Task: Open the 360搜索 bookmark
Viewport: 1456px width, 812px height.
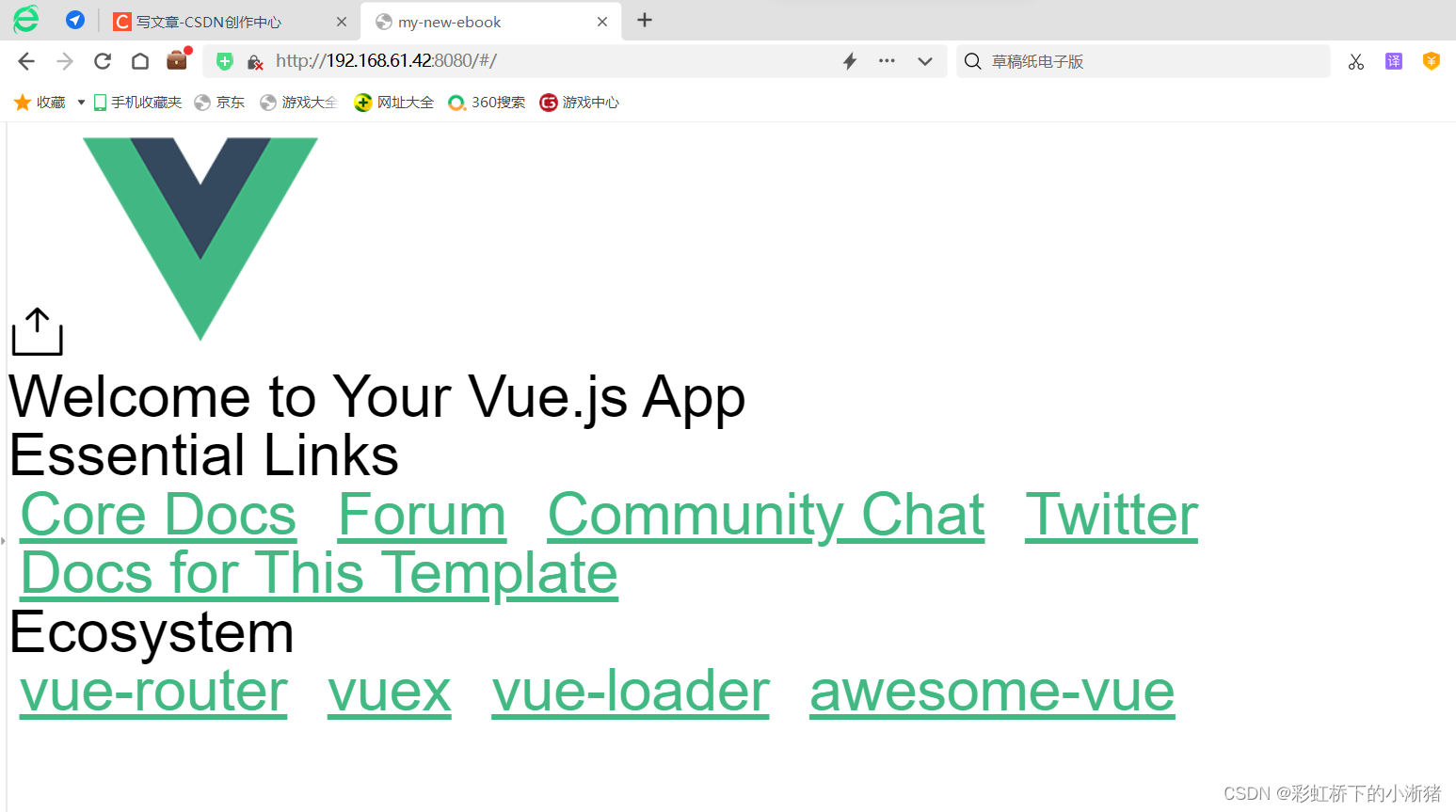Action: (x=487, y=102)
